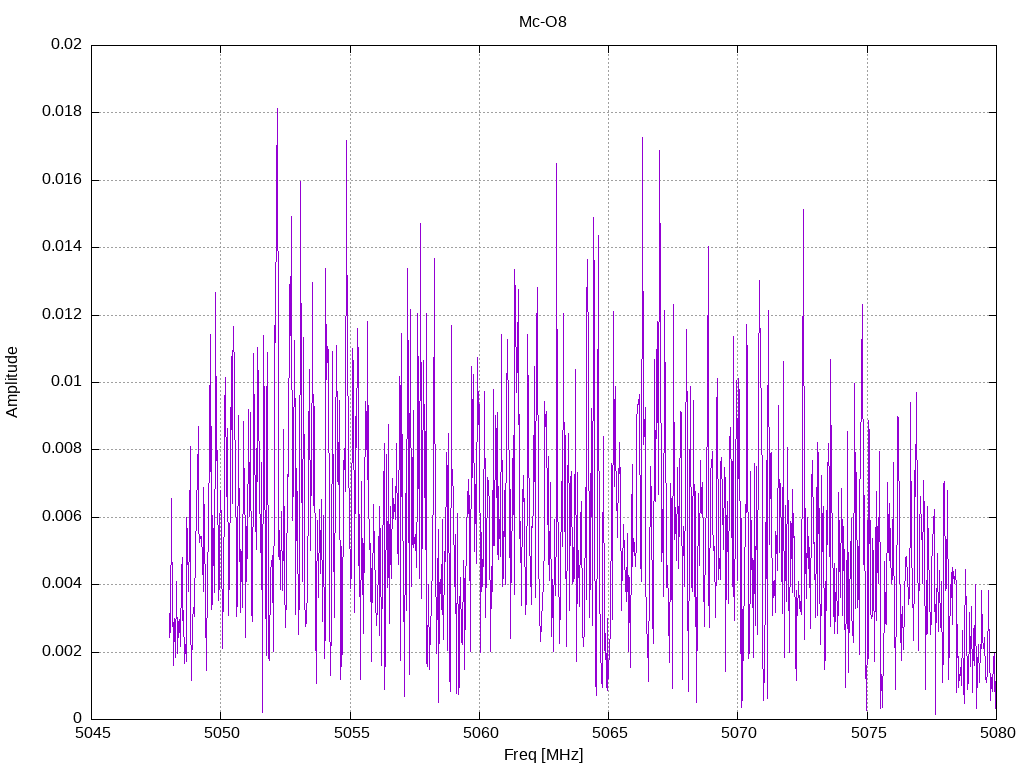
Task: Click the 0.018 y-axis tick label
Action: coord(62,111)
